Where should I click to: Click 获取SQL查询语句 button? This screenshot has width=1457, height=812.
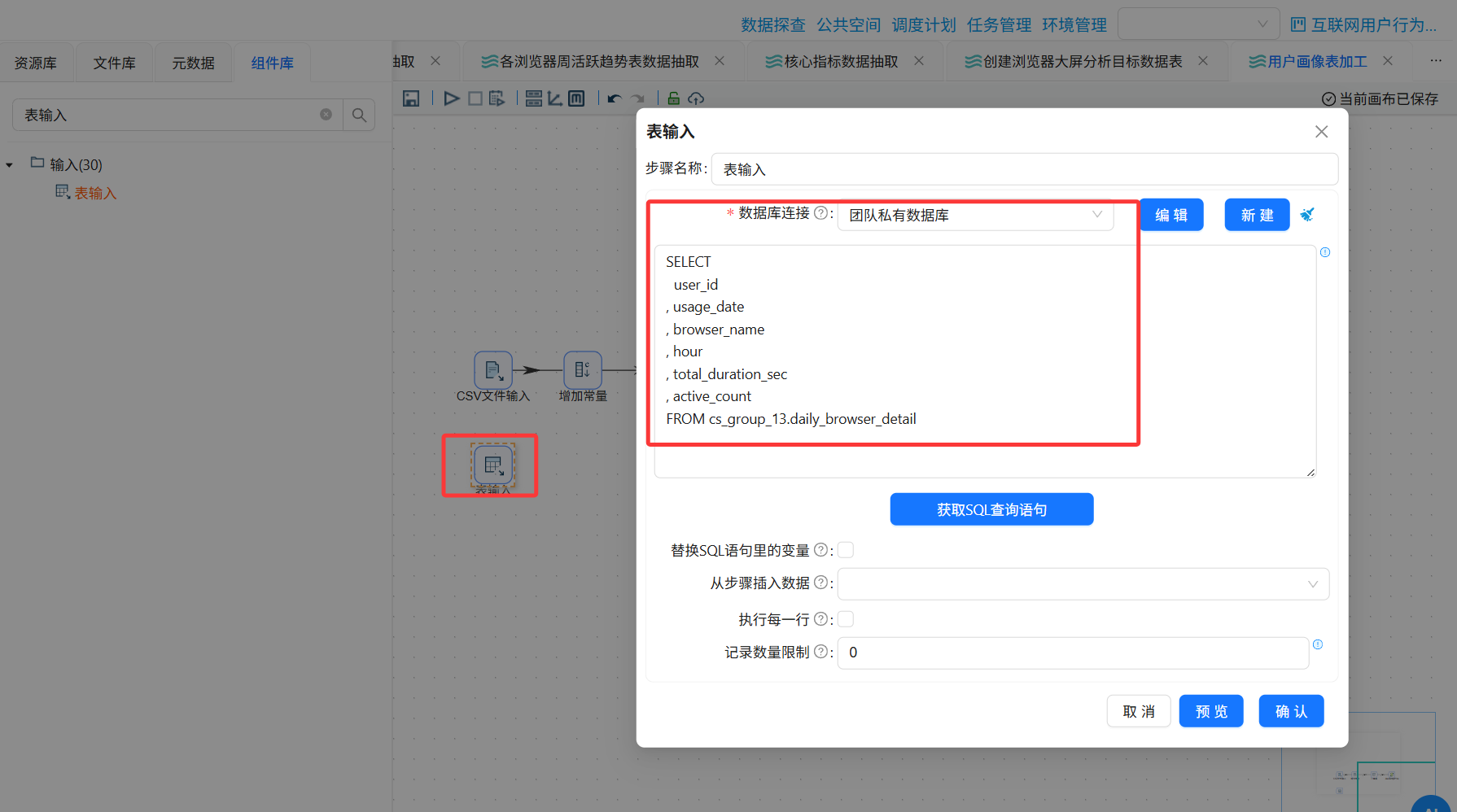(991, 509)
